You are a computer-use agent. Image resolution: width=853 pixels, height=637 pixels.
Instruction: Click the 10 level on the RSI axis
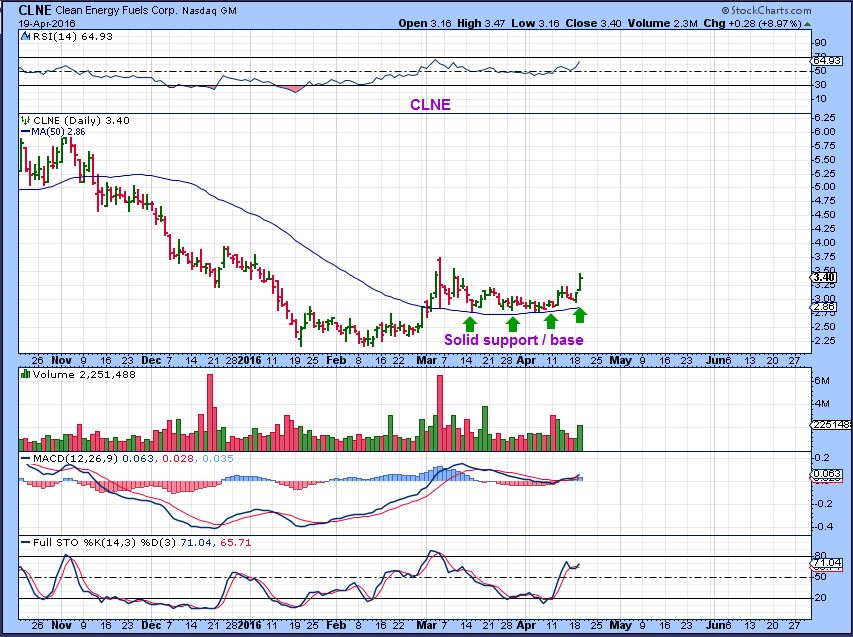tap(821, 99)
